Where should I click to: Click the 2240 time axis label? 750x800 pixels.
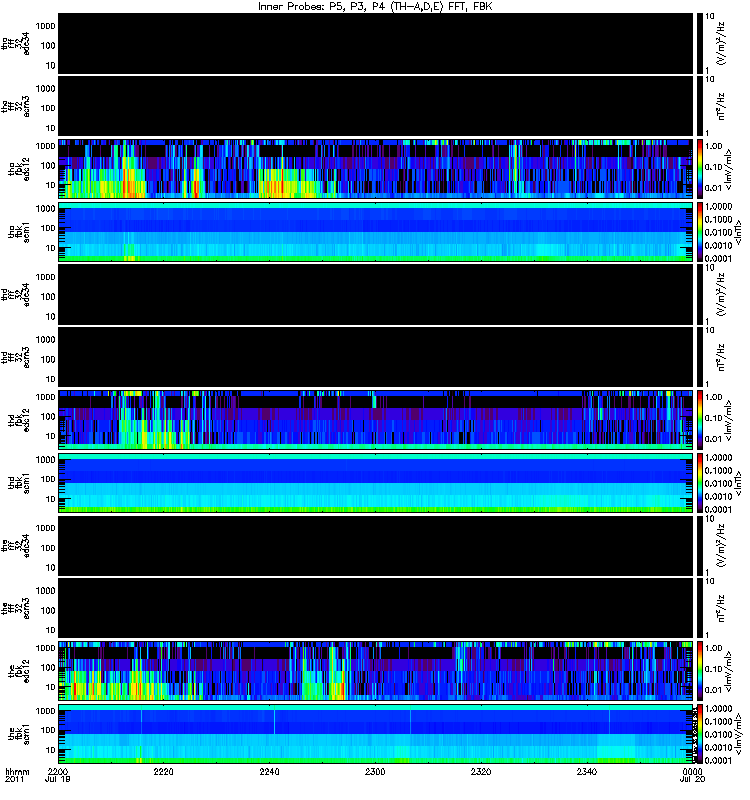coord(269,771)
